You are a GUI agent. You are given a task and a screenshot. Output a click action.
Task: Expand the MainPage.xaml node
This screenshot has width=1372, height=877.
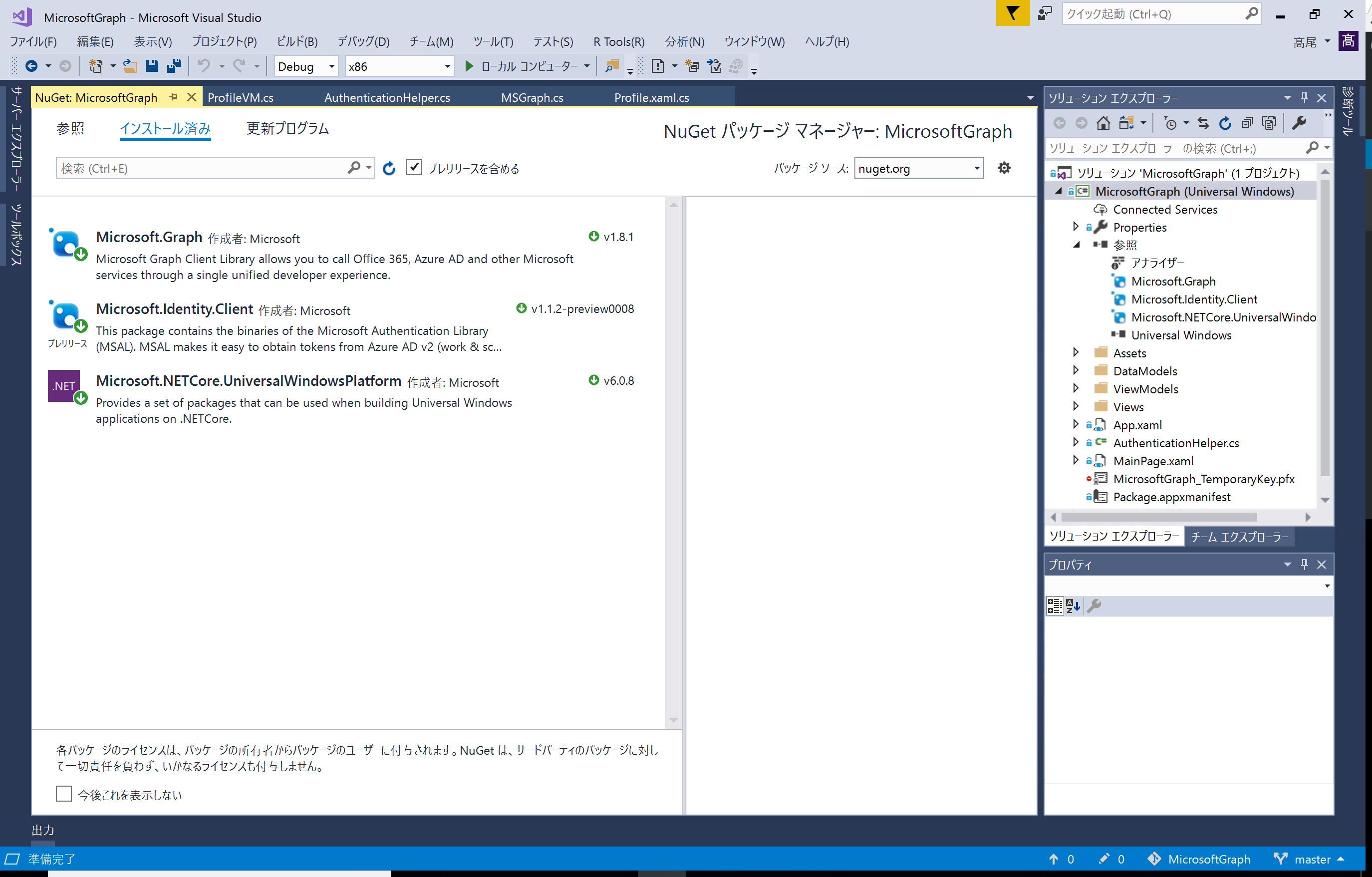[1076, 460]
